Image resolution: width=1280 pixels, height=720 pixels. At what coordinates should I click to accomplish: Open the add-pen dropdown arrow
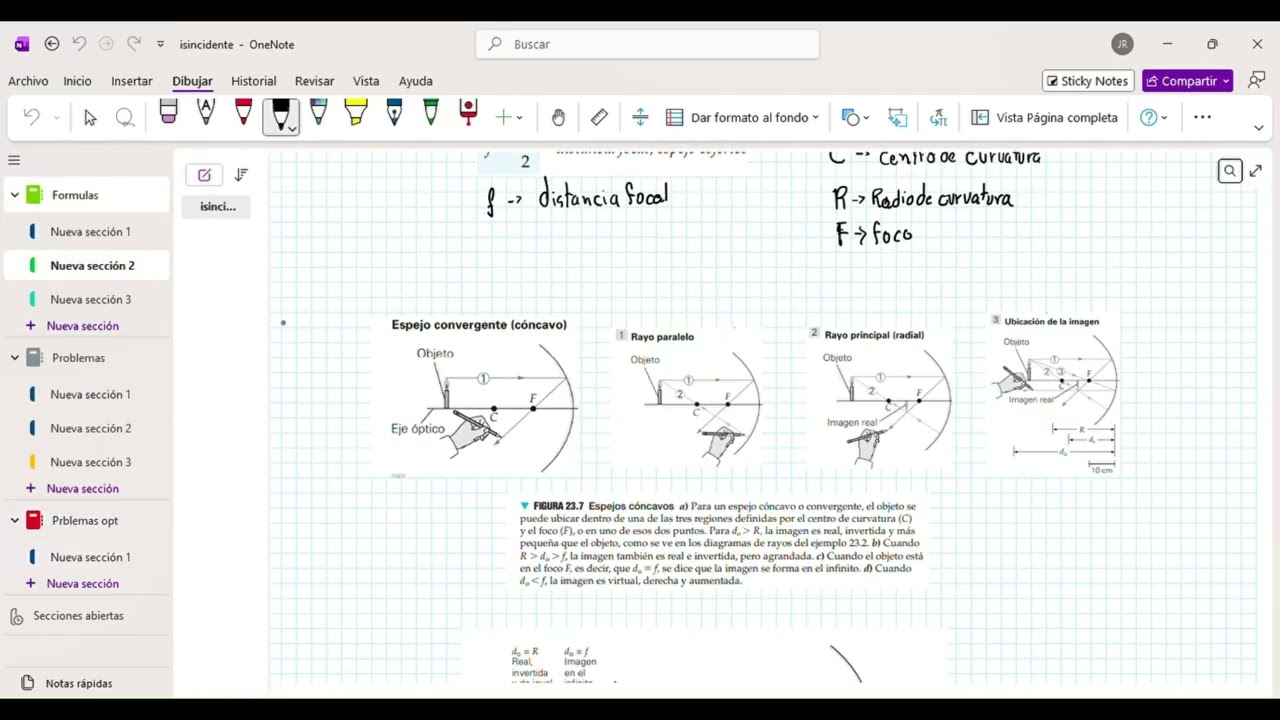520,118
